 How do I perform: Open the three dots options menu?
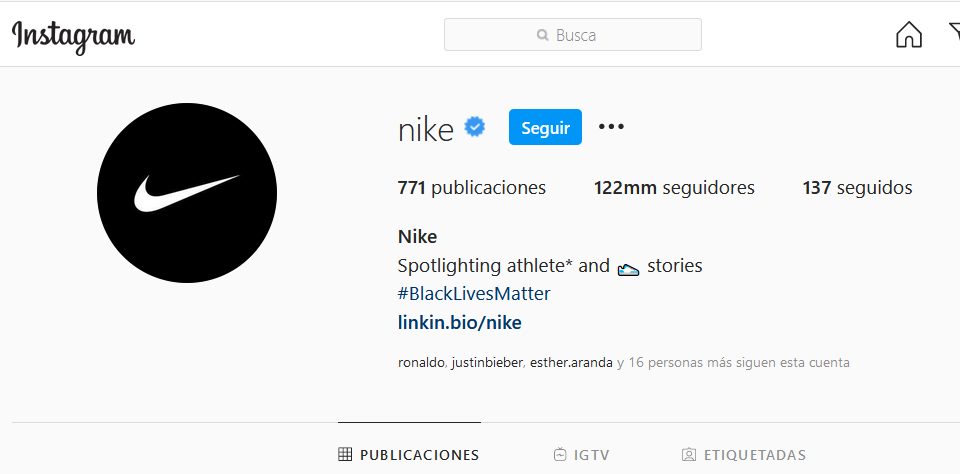click(x=611, y=127)
